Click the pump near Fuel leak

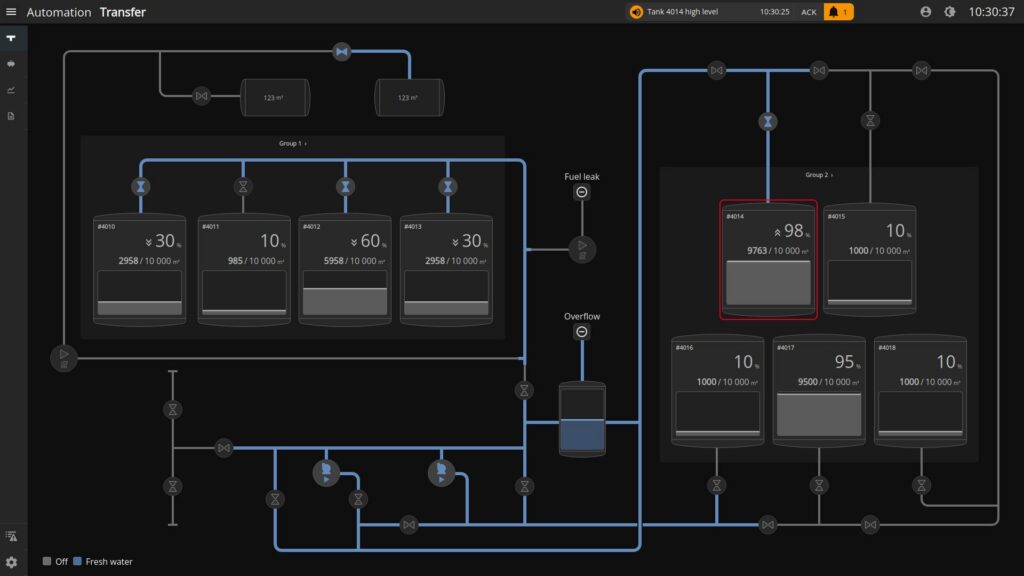pyautogui.click(x=582, y=249)
